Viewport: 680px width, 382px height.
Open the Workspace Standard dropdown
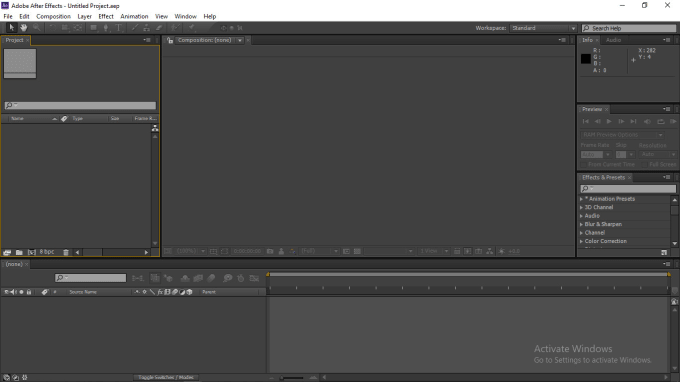[543, 28]
